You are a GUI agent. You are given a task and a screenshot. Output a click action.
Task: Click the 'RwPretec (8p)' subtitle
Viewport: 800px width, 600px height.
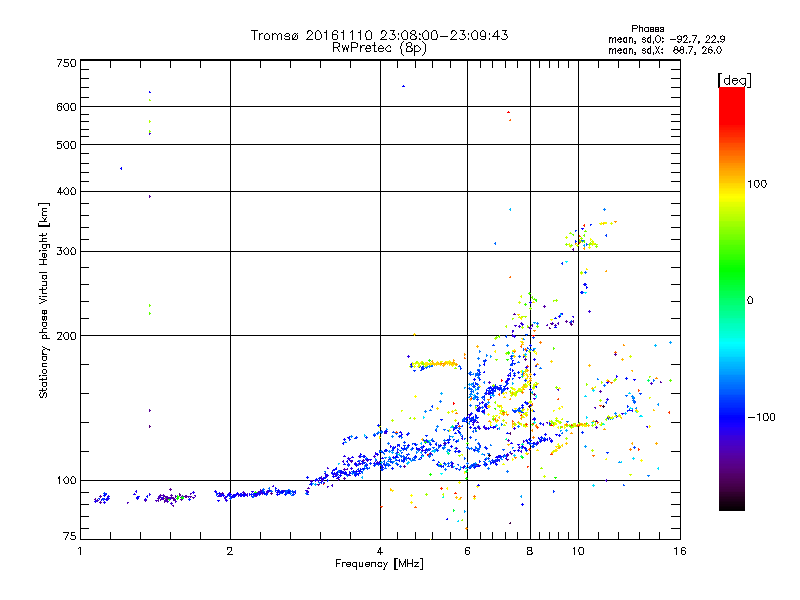pyautogui.click(x=379, y=48)
